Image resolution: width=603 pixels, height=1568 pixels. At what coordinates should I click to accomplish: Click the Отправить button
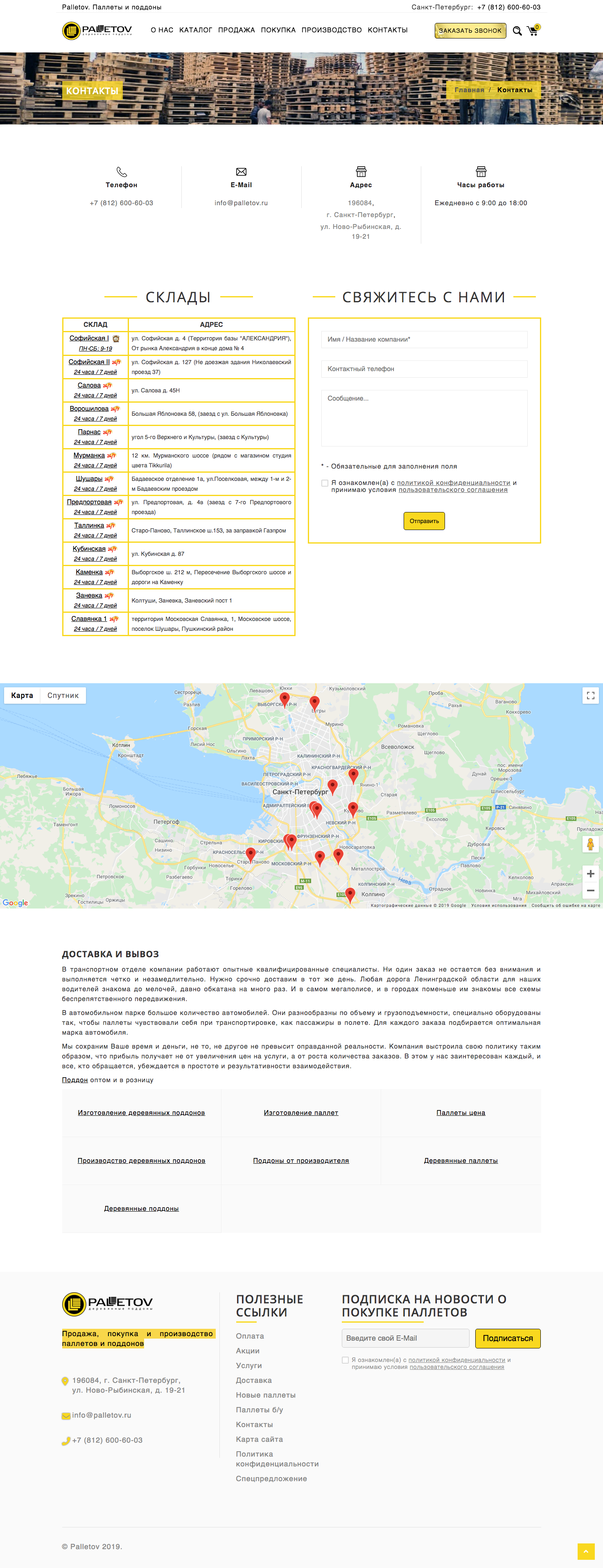click(x=424, y=521)
